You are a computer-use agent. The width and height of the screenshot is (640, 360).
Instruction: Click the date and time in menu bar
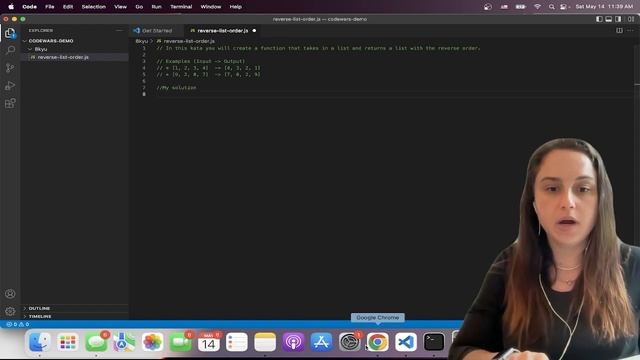click(604, 7)
